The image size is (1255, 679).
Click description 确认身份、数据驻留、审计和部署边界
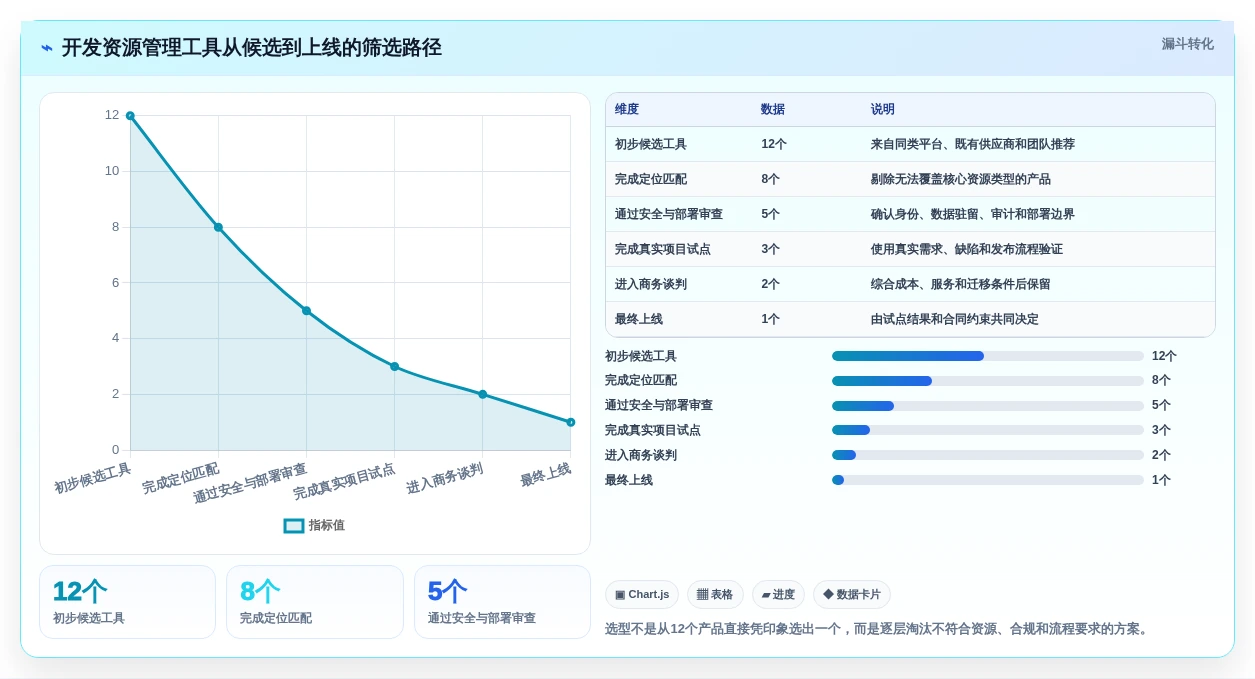[973, 214]
